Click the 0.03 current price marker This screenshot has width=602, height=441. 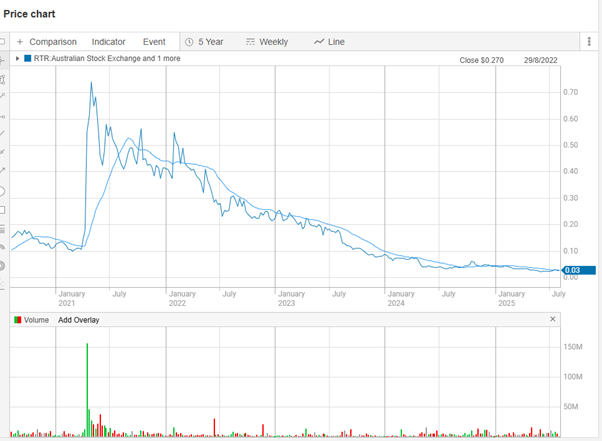pos(578,270)
